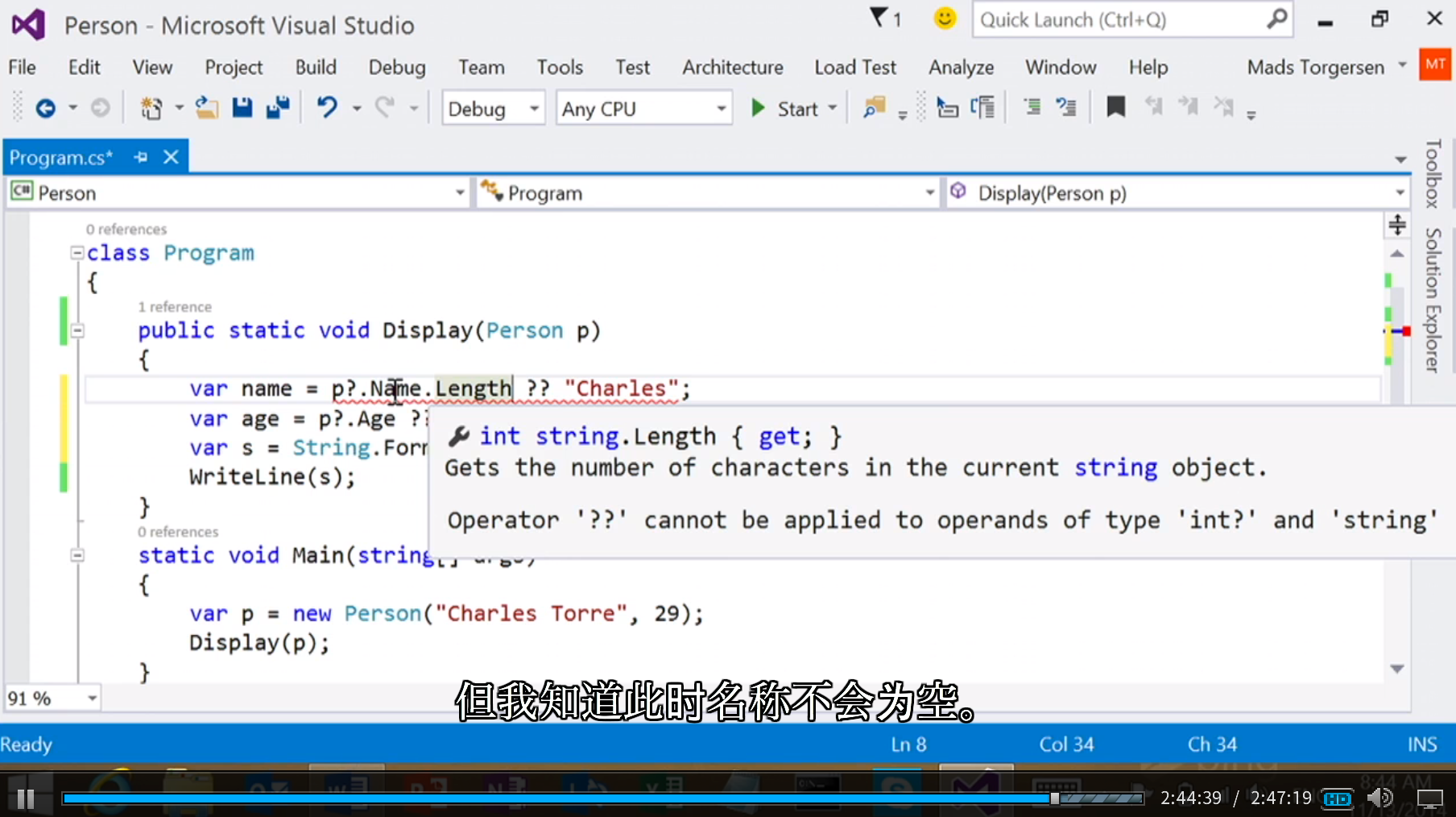Click the Quick Launch search magnifier icon
This screenshot has width=1456, height=817.
click(x=1276, y=19)
